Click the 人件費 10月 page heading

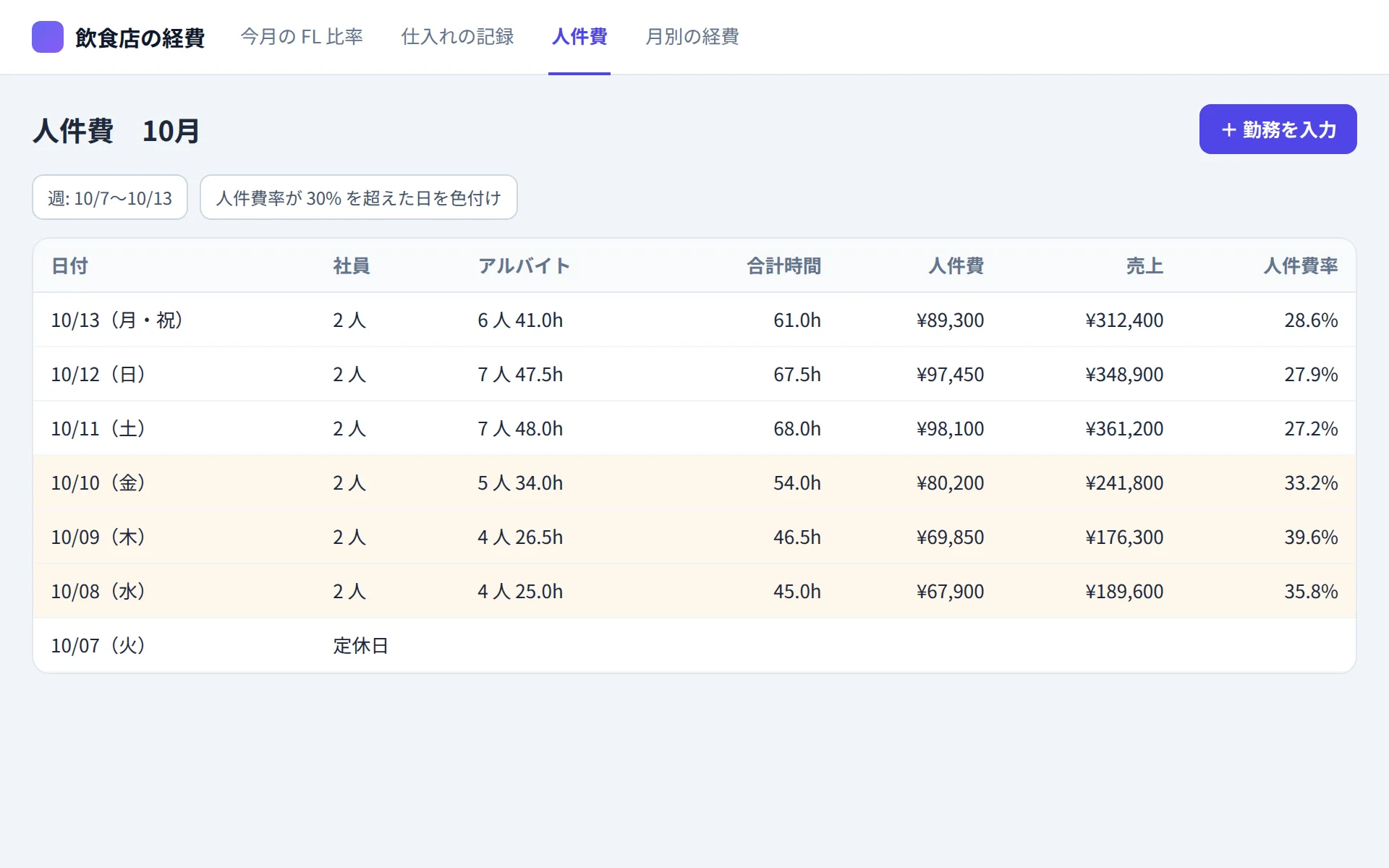pyautogui.click(x=116, y=131)
